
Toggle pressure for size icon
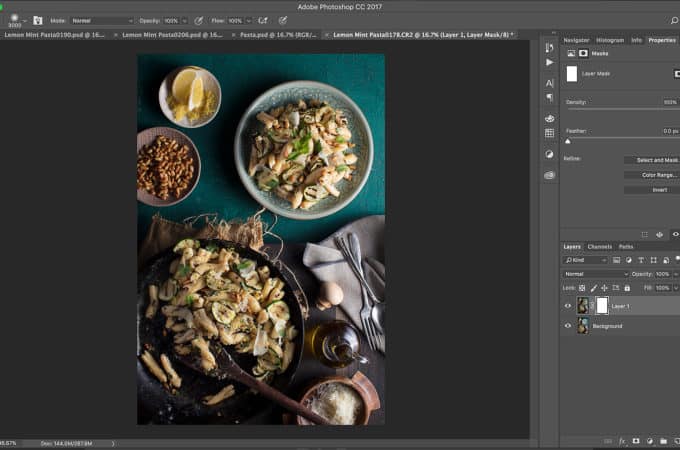(x=283, y=20)
